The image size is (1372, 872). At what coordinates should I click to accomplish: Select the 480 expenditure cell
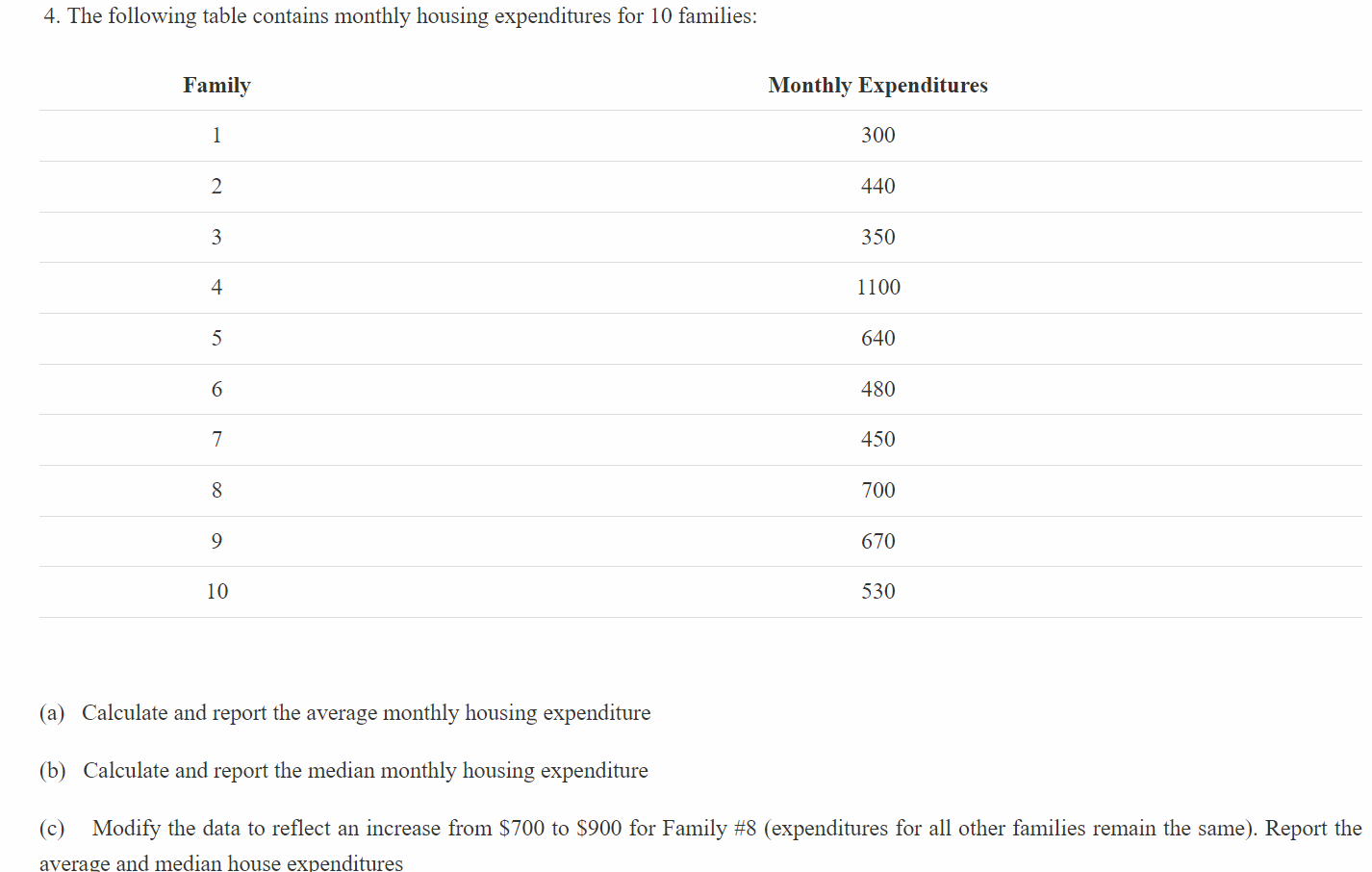877,390
